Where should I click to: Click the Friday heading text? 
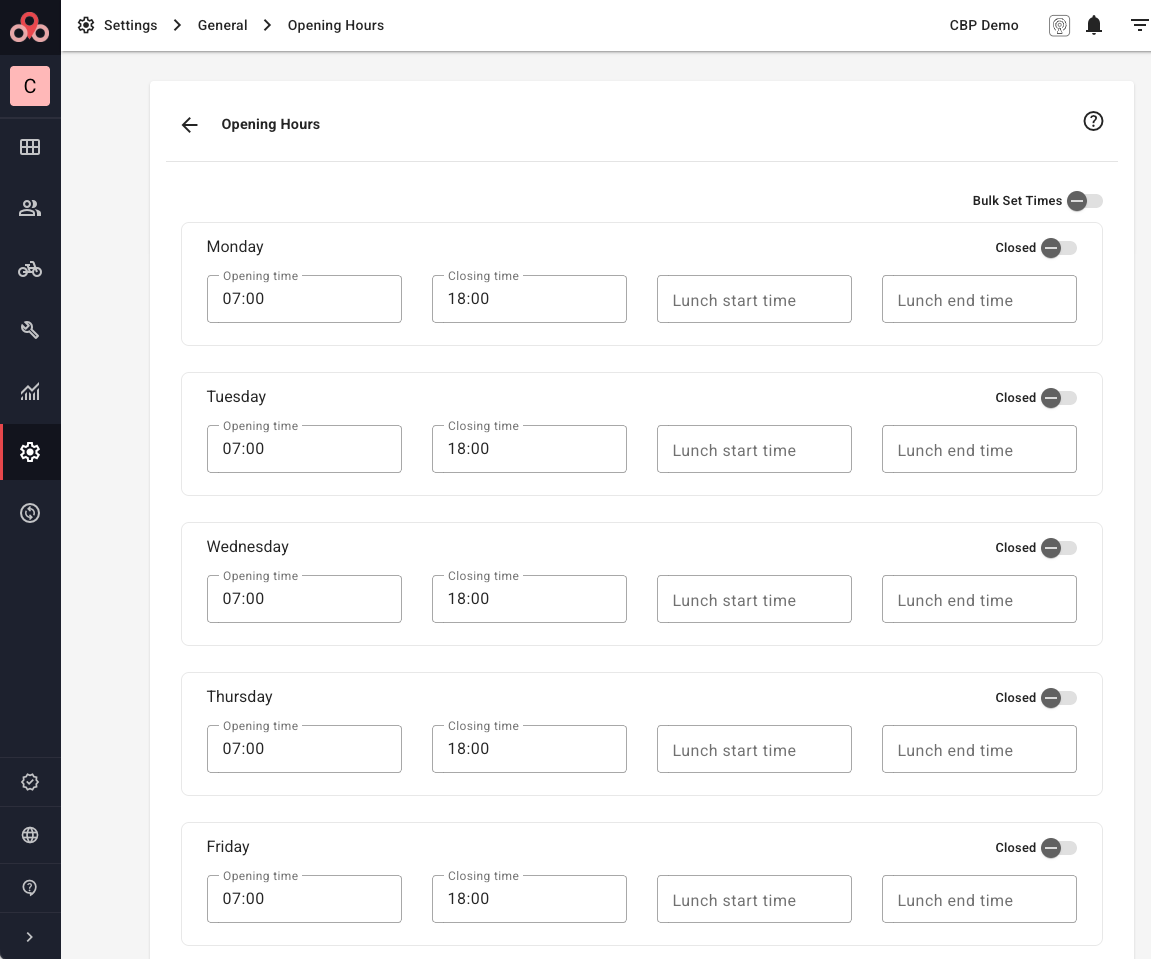pos(228,847)
